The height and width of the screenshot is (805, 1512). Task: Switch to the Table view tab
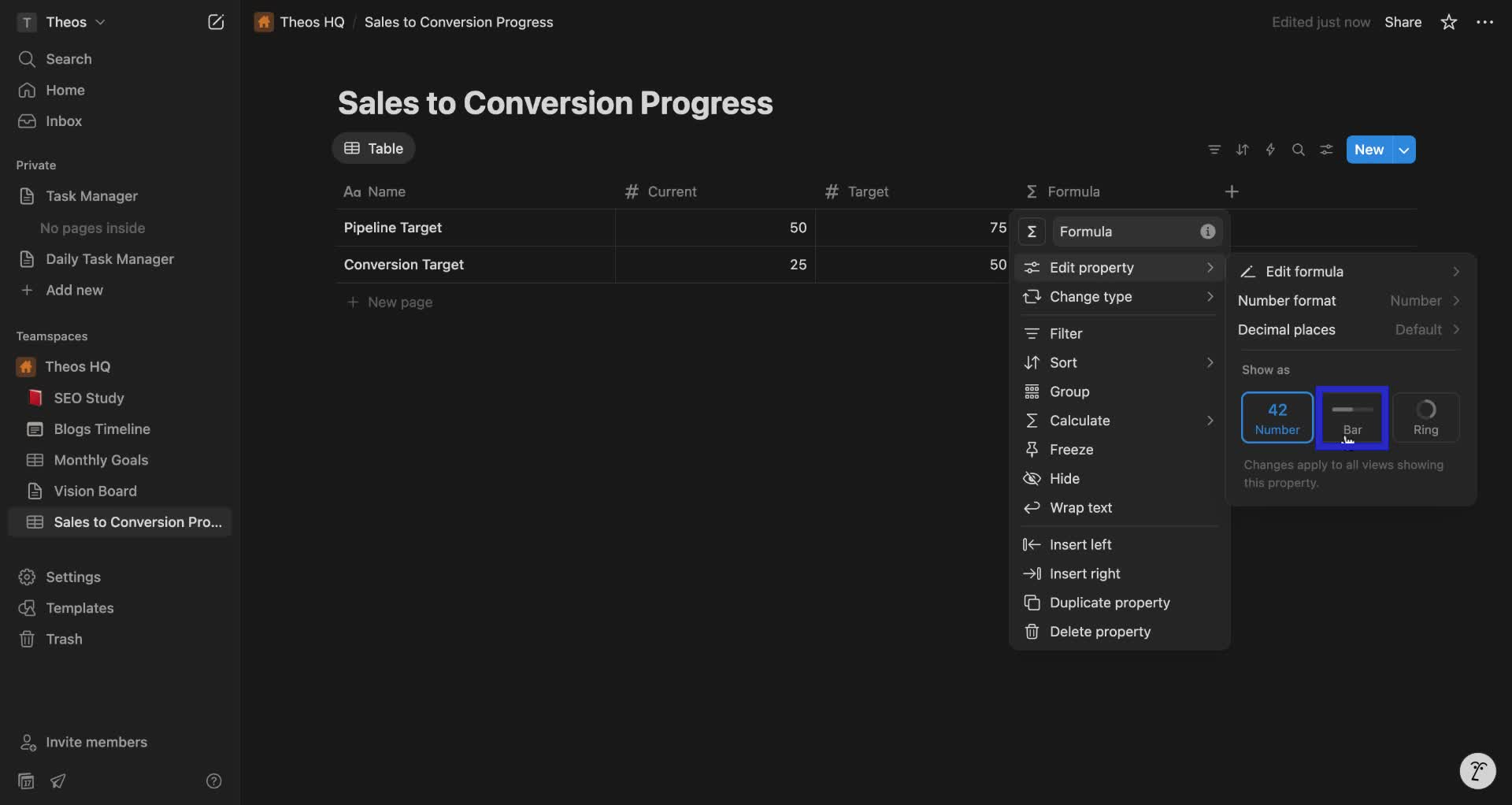click(x=373, y=148)
